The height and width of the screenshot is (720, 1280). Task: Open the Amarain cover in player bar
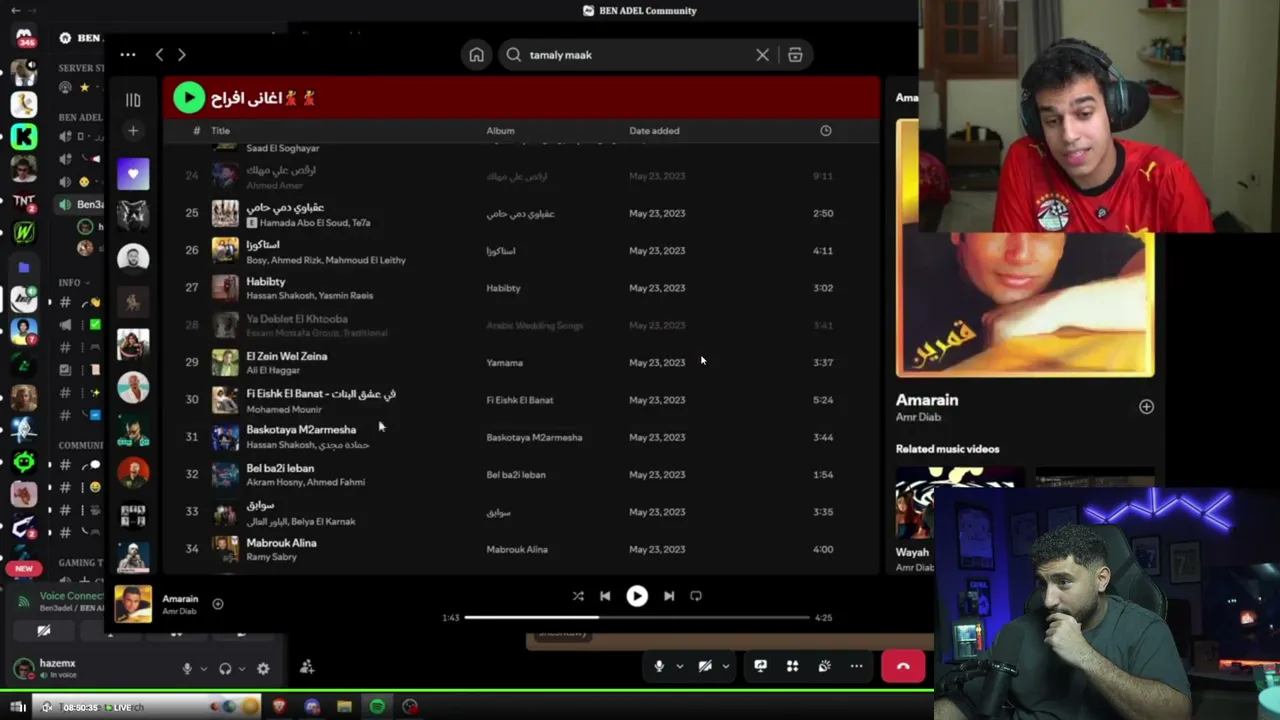click(133, 604)
